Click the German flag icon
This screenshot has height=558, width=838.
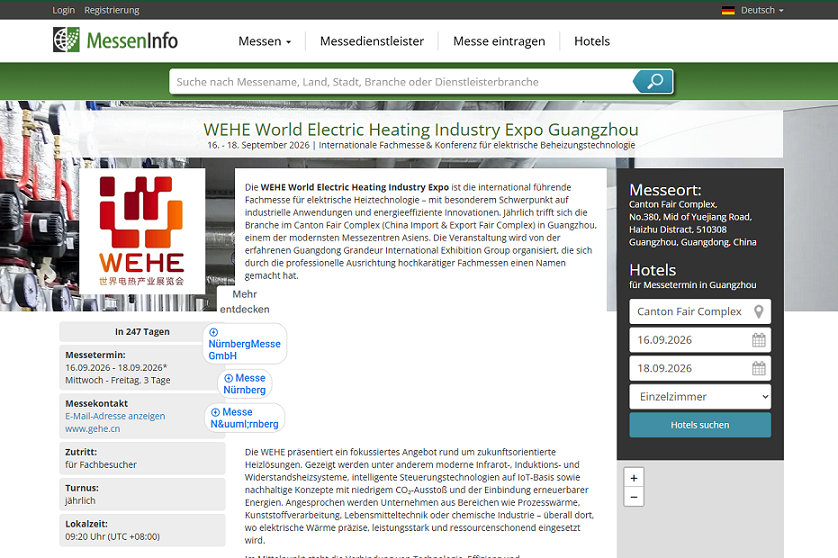tap(728, 10)
